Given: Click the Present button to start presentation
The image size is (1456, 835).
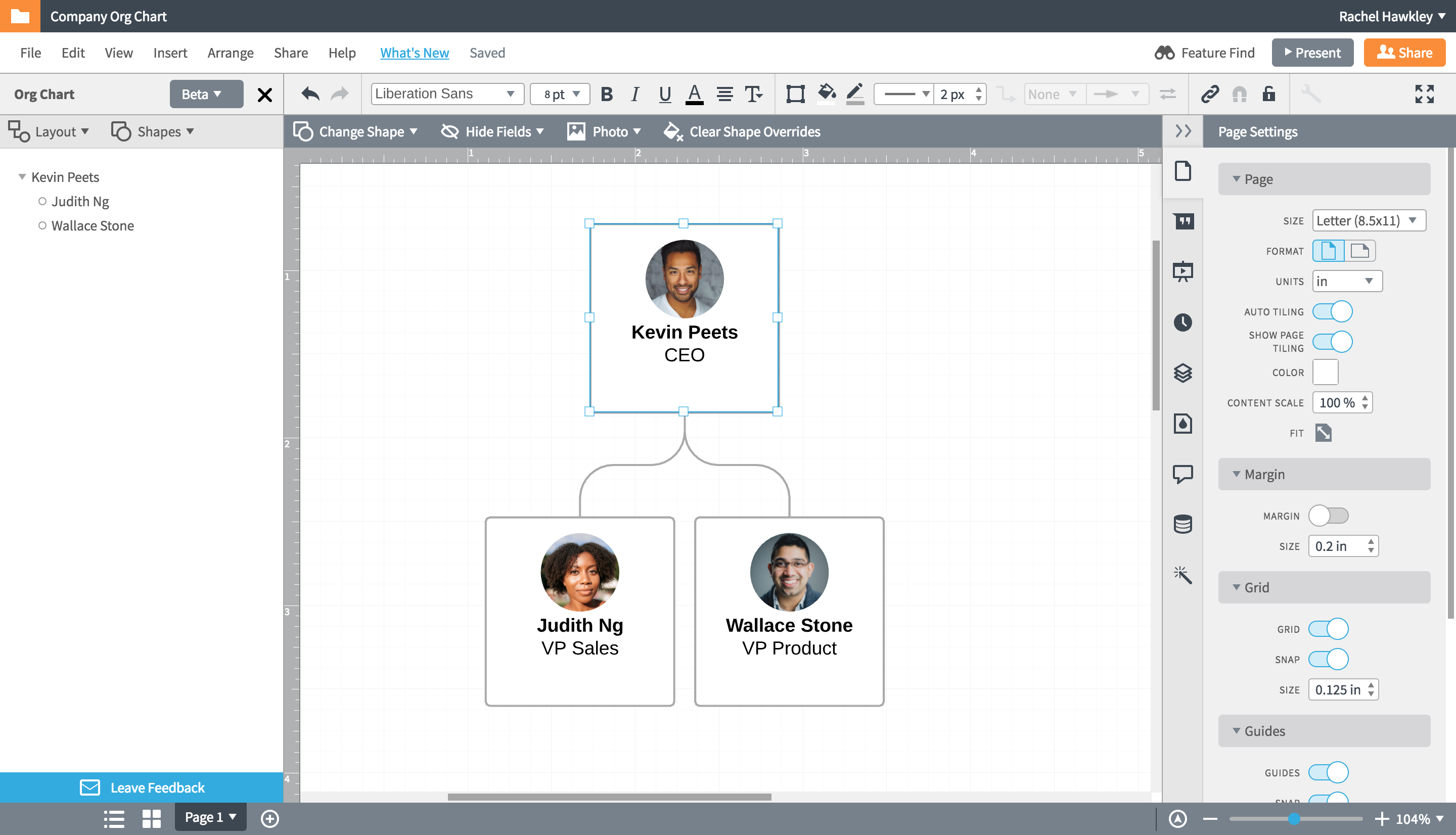Looking at the screenshot, I should [x=1312, y=52].
